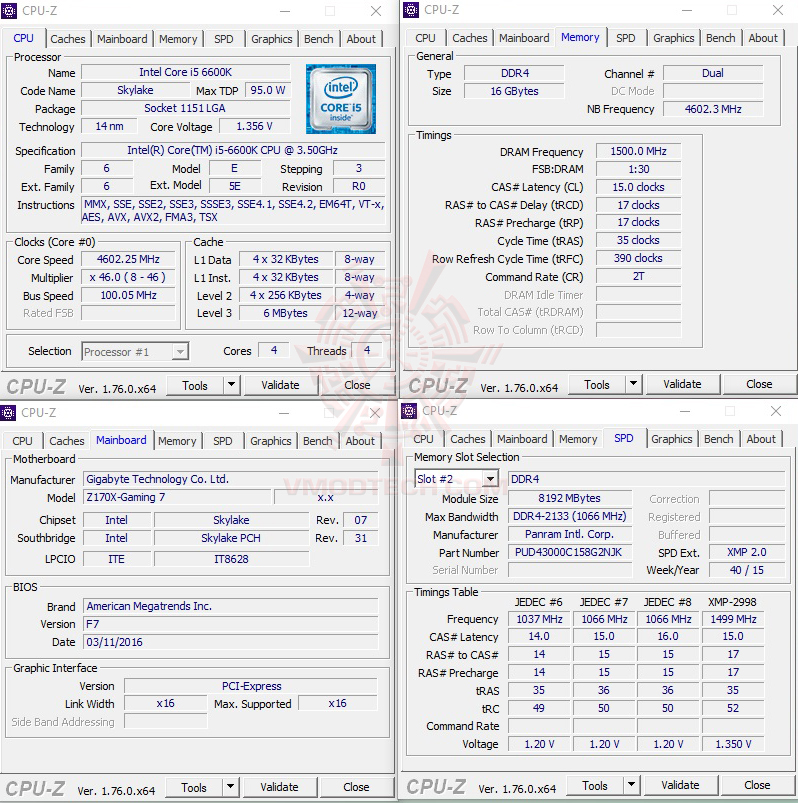Select SPD tab in CPU window

coord(223,39)
